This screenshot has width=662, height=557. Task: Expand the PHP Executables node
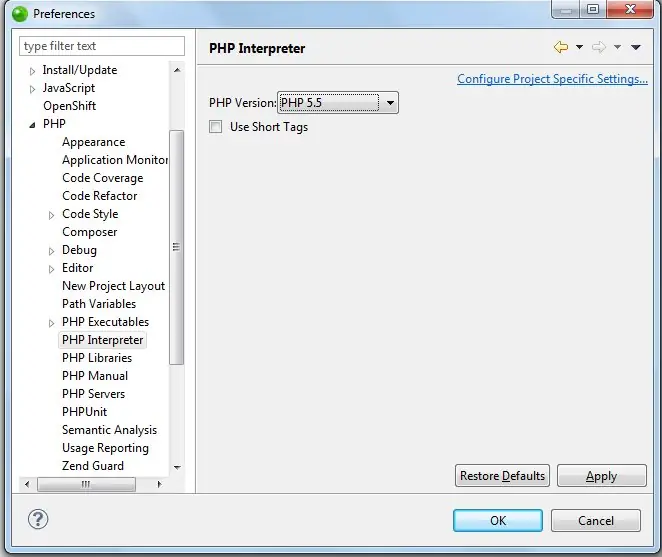click(51, 323)
